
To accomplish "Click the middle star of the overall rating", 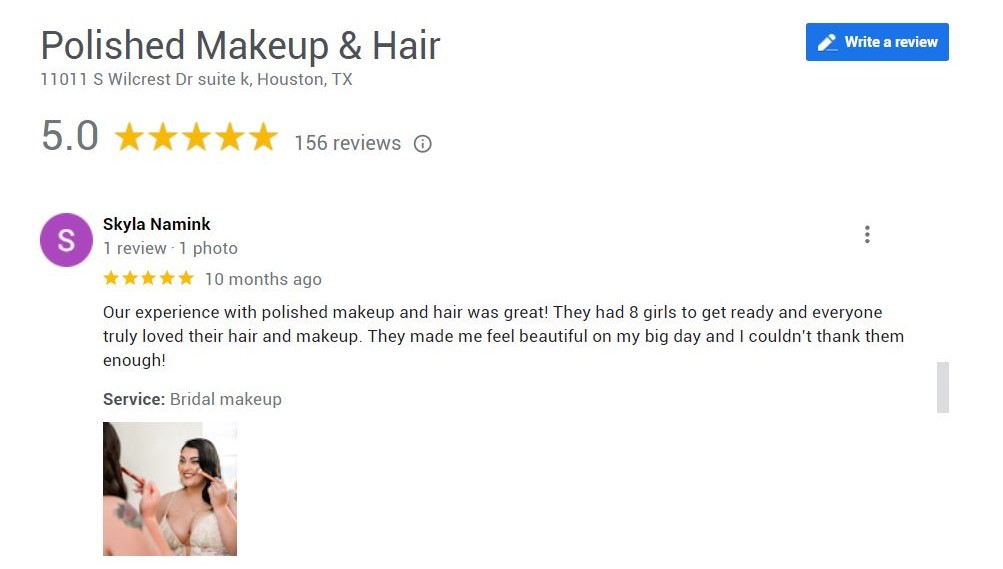I will point(196,137).
